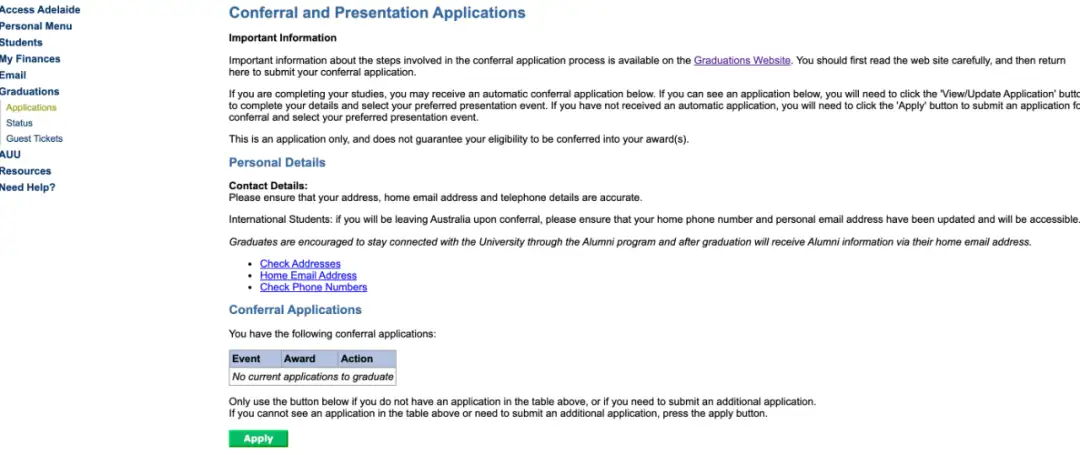
Task: Open the Need Help? sidebar item
Action: [x=28, y=187]
